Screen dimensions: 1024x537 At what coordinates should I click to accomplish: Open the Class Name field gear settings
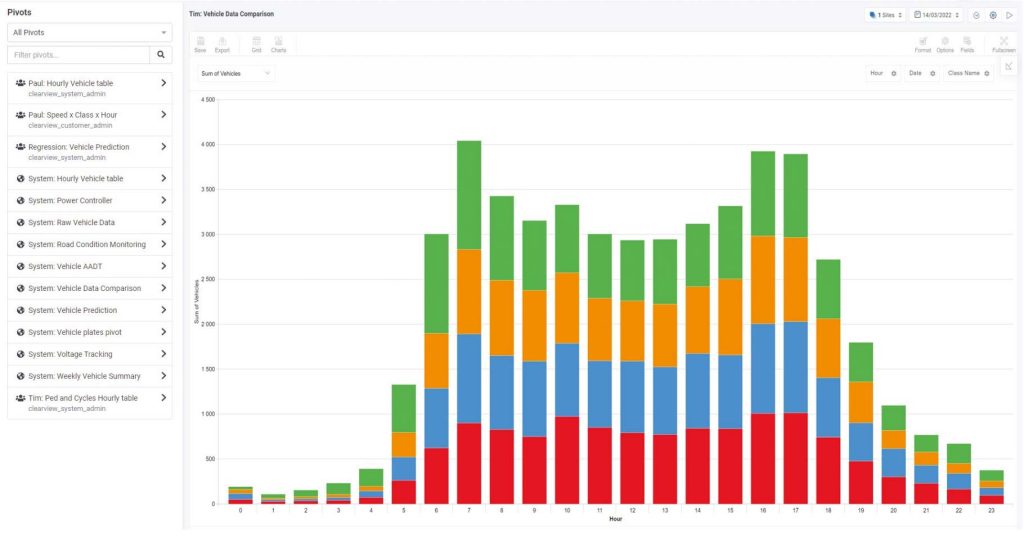pyautogui.click(x=987, y=74)
